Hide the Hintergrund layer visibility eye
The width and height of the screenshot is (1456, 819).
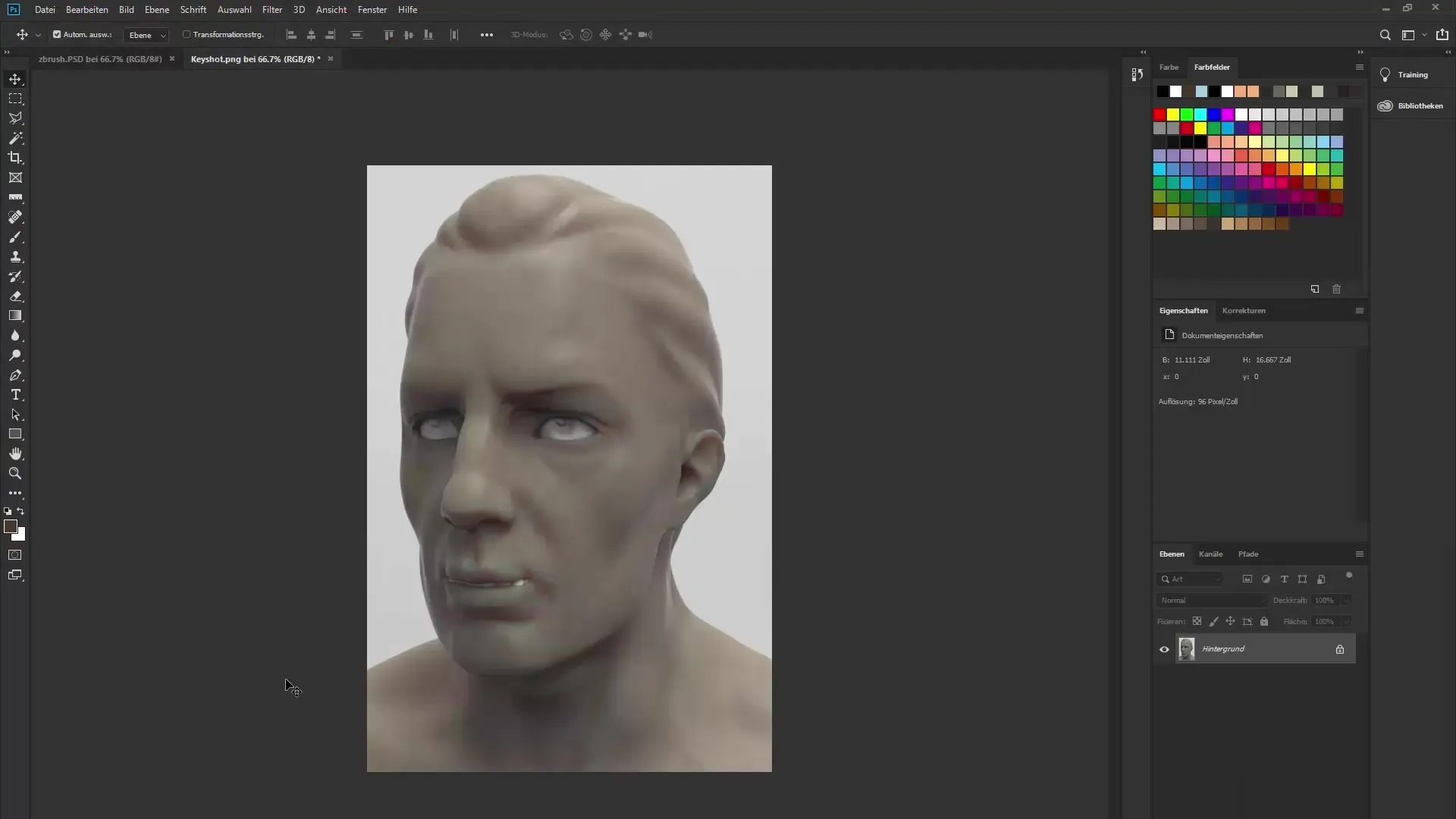click(x=1164, y=649)
